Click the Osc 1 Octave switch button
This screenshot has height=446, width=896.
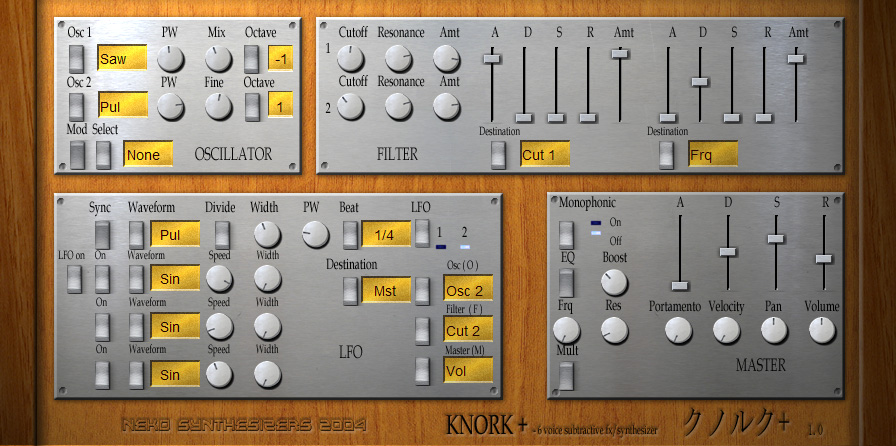pyautogui.click(x=252, y=59)
